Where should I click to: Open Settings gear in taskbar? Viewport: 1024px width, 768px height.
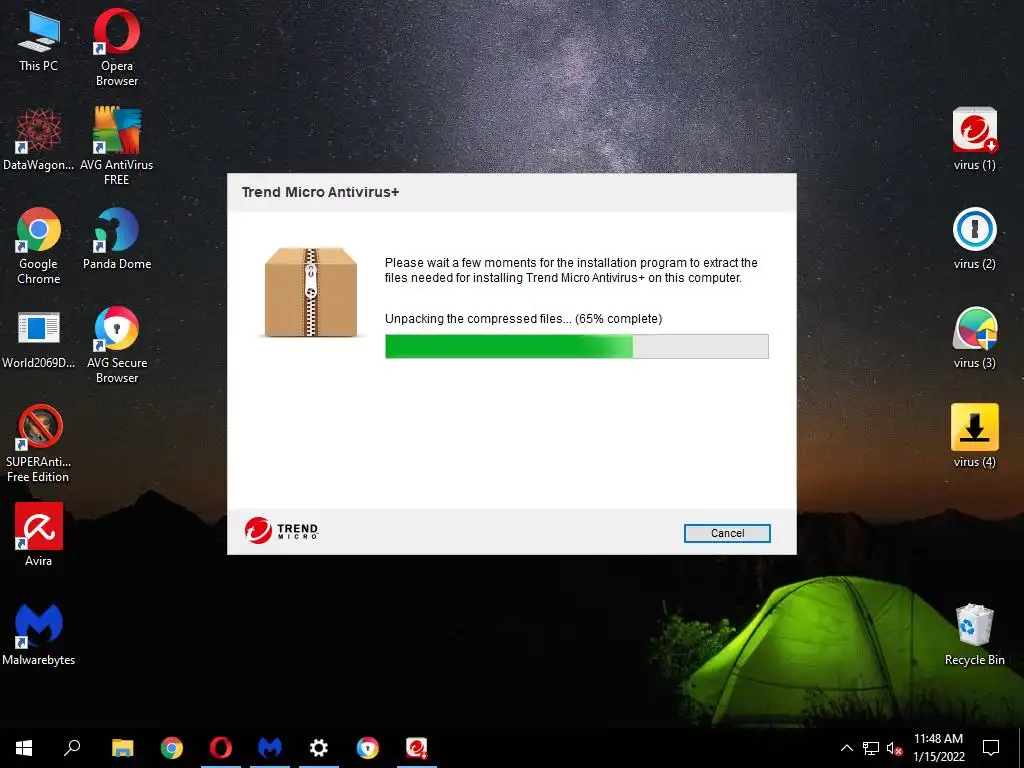click(319, 747)
